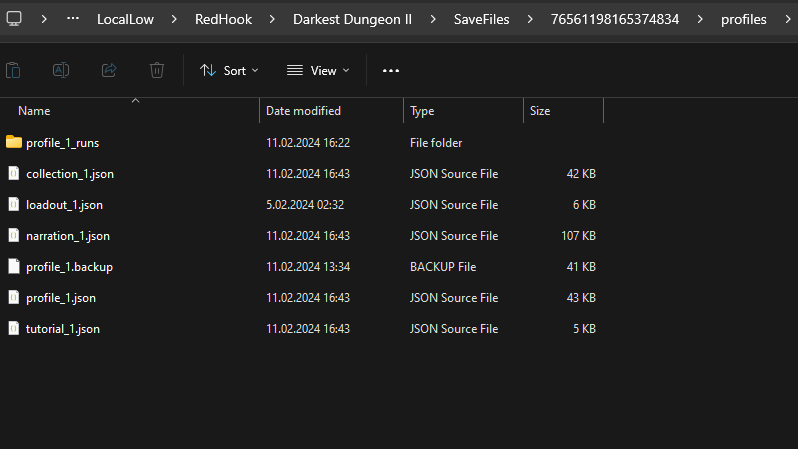Navigate to Darkest Dungeon II breadcrumb

[352, 19]
